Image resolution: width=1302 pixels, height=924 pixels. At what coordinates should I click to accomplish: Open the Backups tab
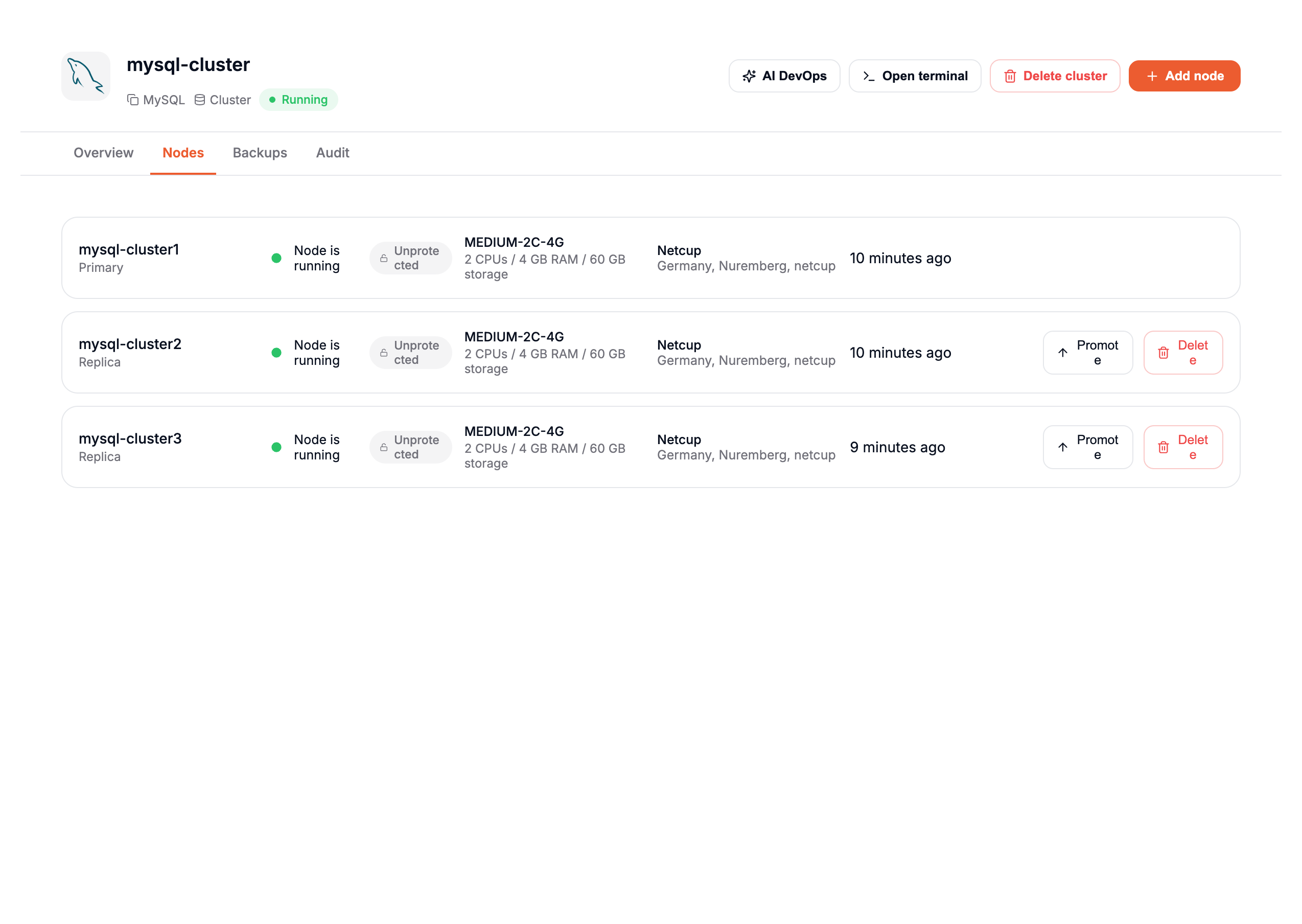(x=260, y=152)
